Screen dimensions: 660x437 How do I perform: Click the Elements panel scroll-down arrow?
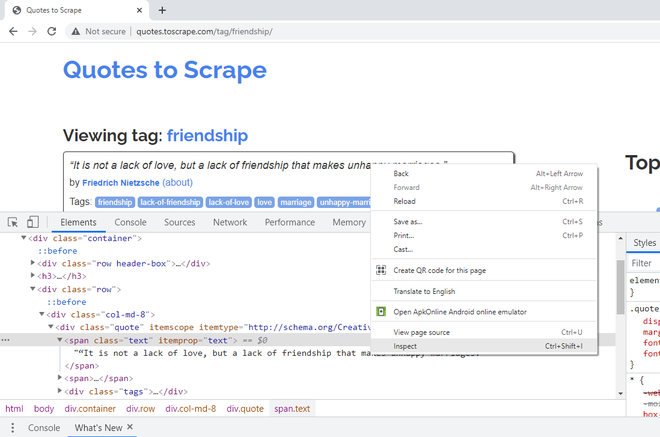(x=620, y=394)
